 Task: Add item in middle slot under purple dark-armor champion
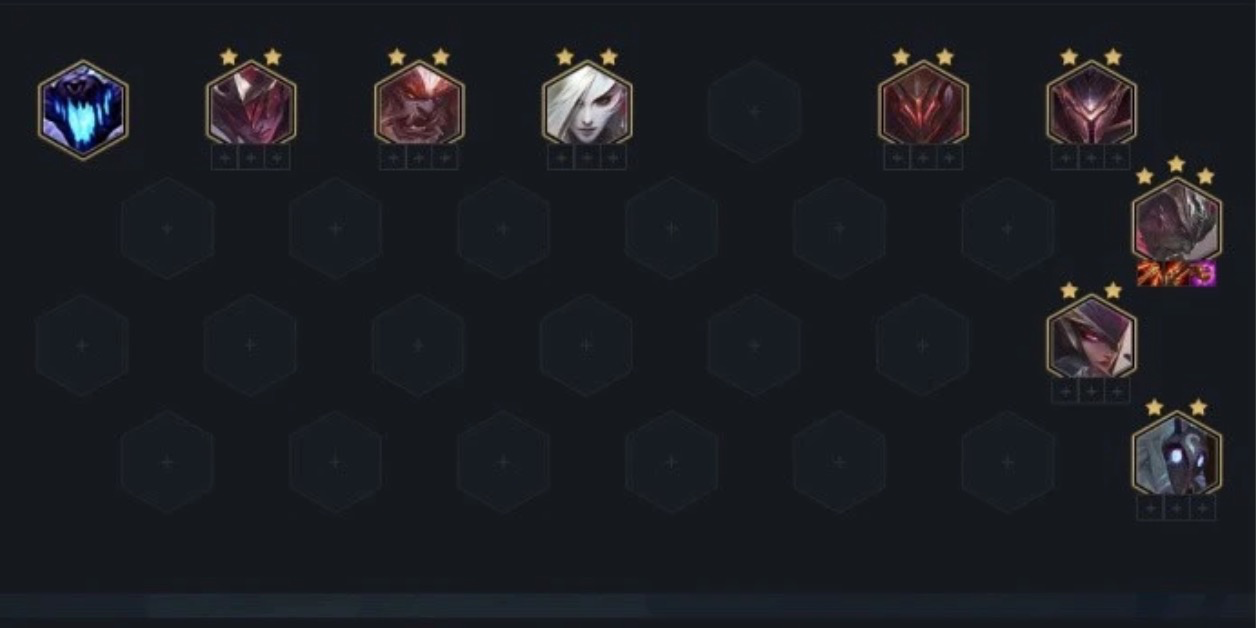point(1091,158)
